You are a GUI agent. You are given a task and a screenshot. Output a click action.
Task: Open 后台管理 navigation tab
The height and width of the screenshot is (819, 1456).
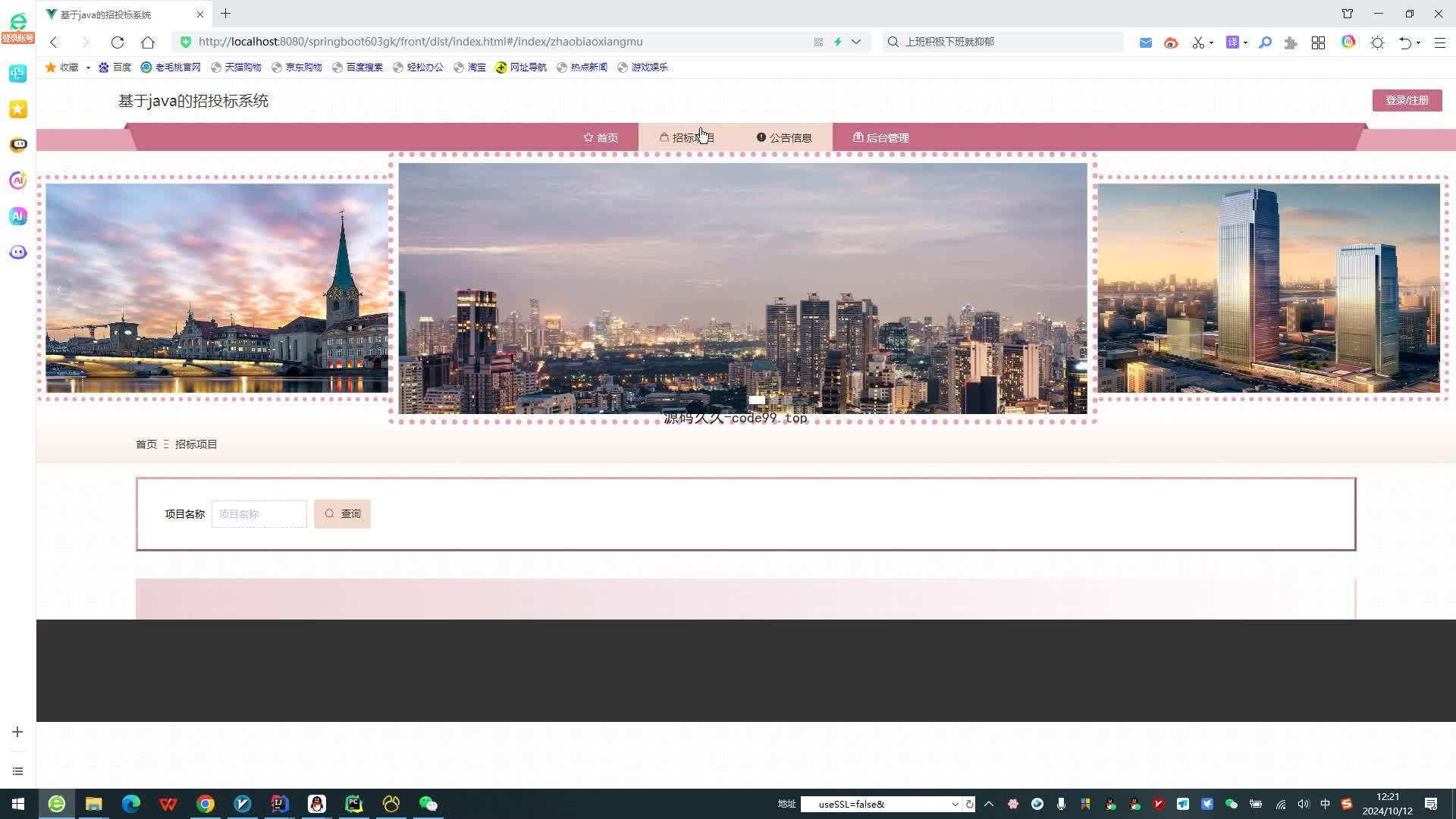pos(881,137)
